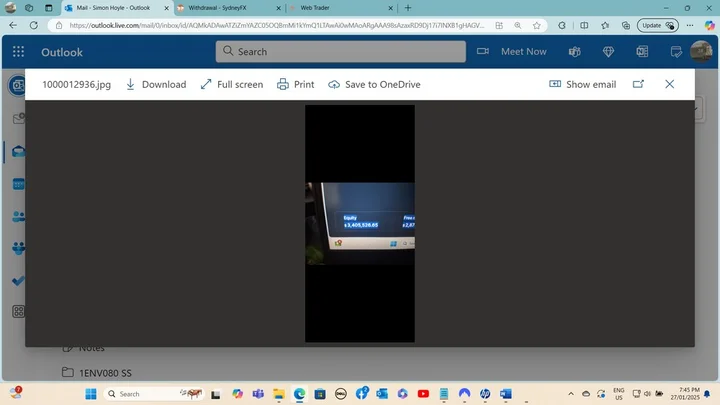Open account profile picture menu
Screen dimensions: 720x405
(701, 51)
